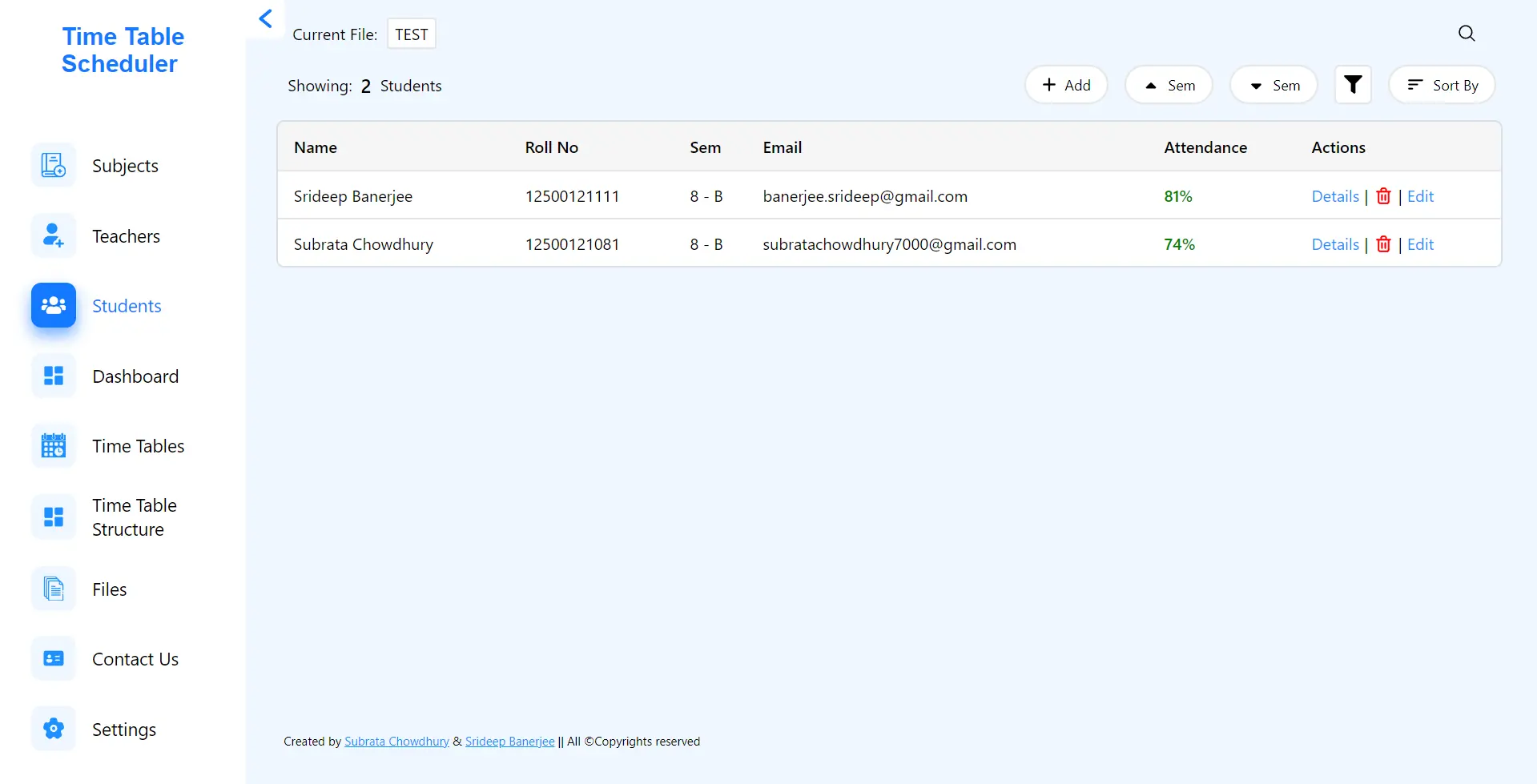View Details for Srideep Banerjee
The width and height of the screenshot is (1537, 784).
[x=1334, y=196]
